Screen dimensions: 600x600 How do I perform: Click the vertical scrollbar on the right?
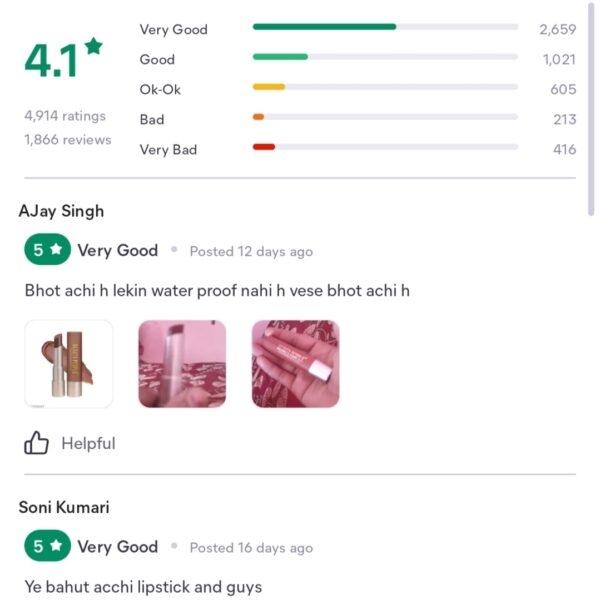(x=591, y=109)
